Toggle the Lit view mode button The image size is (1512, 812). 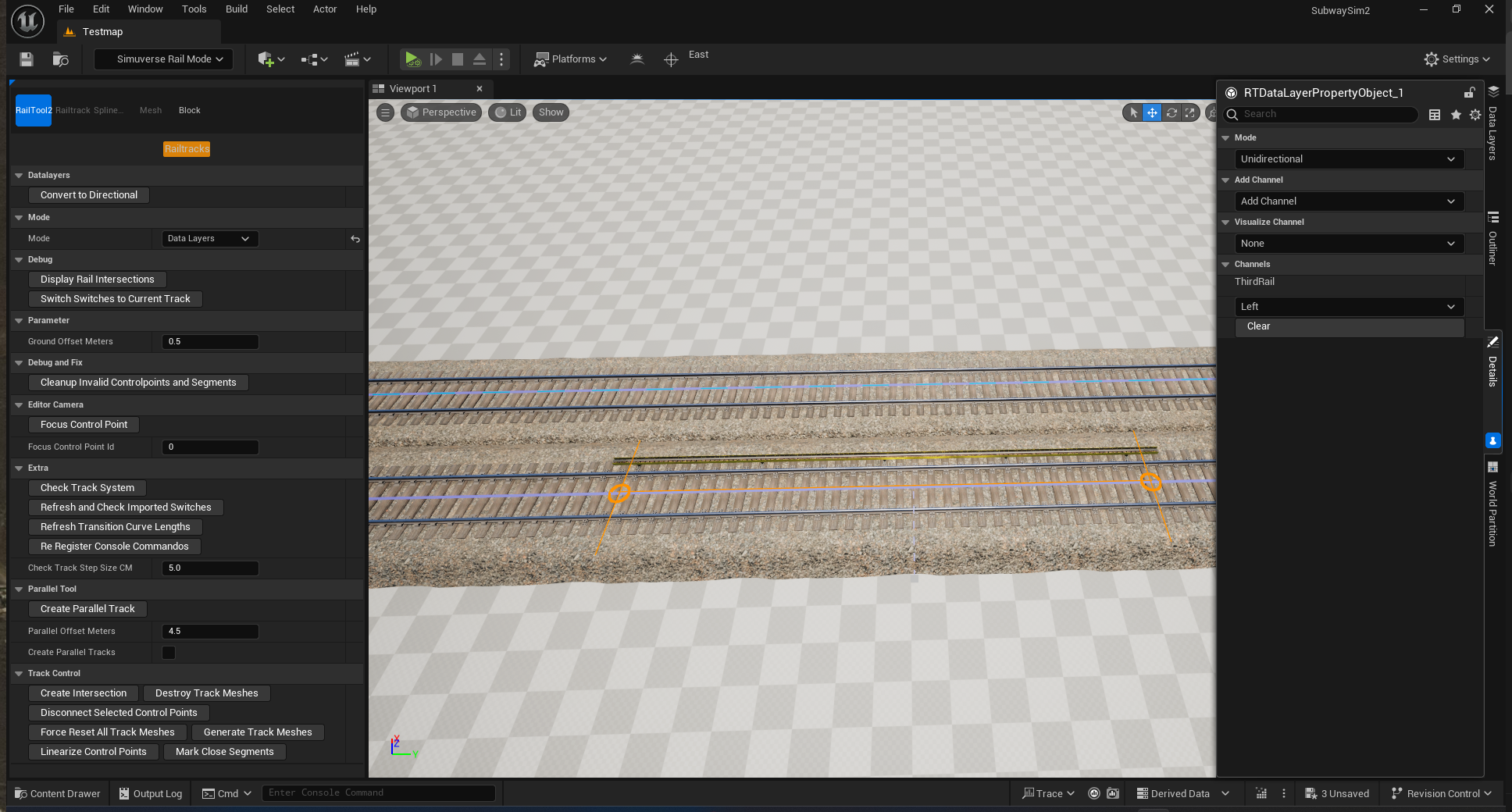[x=508, y=112]
